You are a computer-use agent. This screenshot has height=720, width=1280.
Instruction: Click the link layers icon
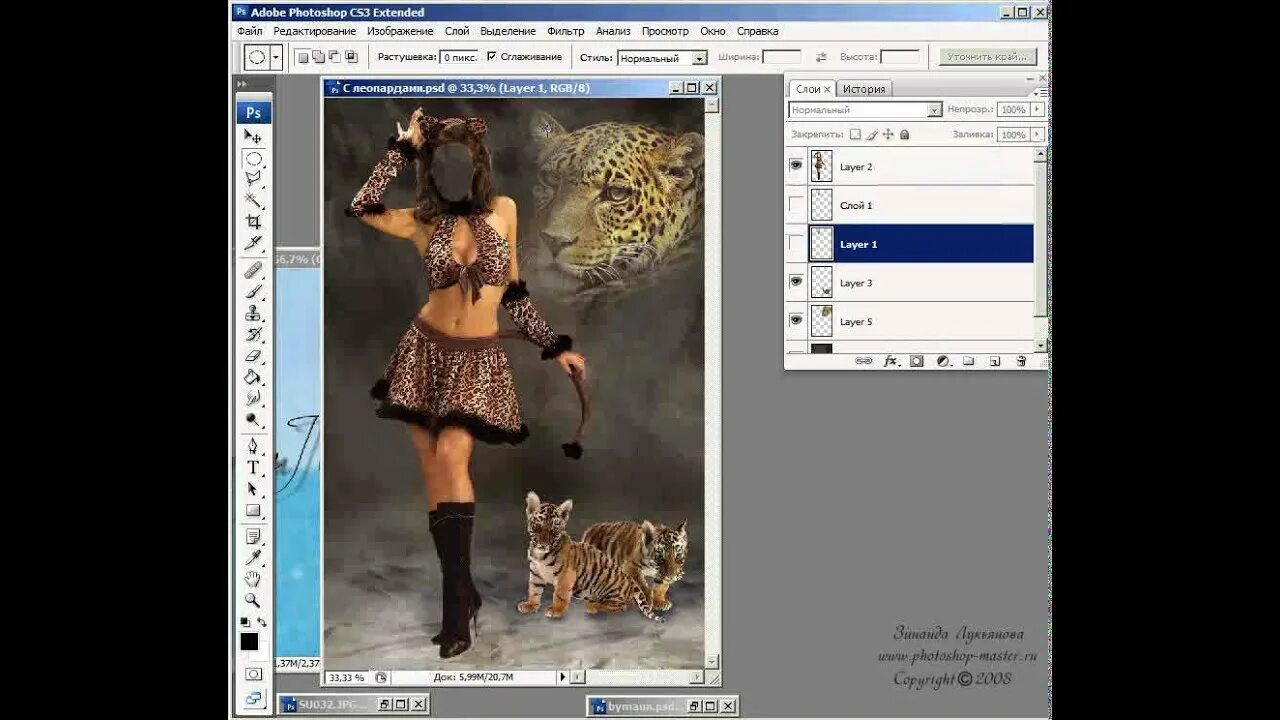(x=863, y=361)
